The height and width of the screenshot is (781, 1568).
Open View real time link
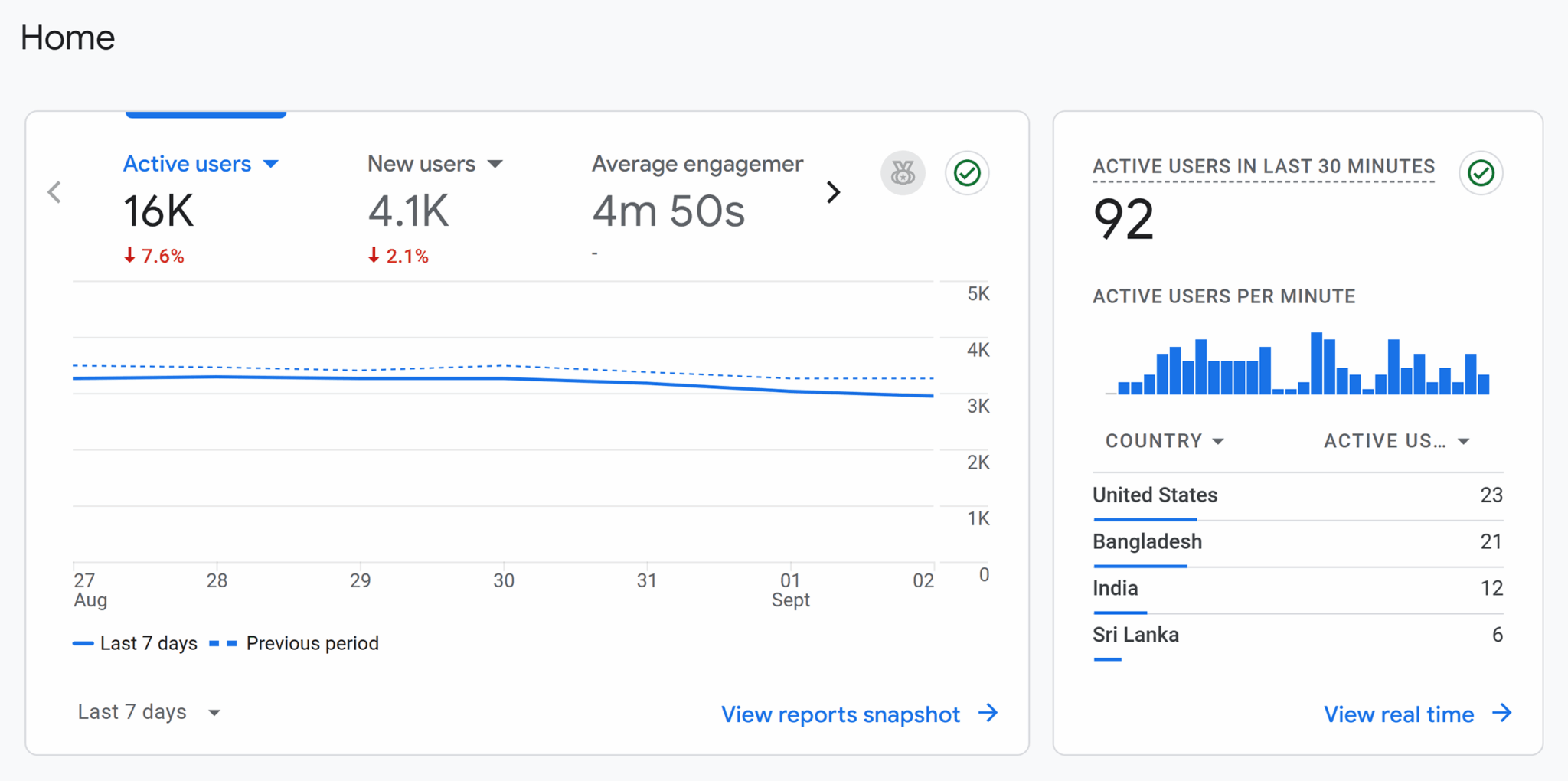pyautogui.click(x=1399, y=714)
